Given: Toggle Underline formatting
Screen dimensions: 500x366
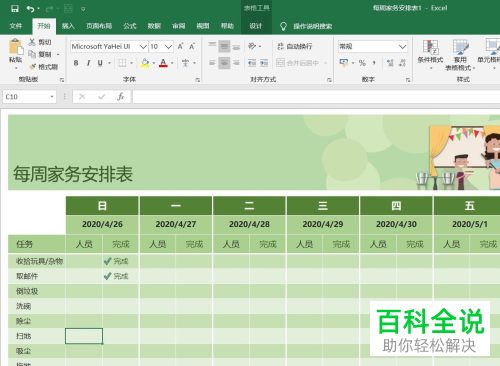Looking at the screenshot, I should [100, 63].
